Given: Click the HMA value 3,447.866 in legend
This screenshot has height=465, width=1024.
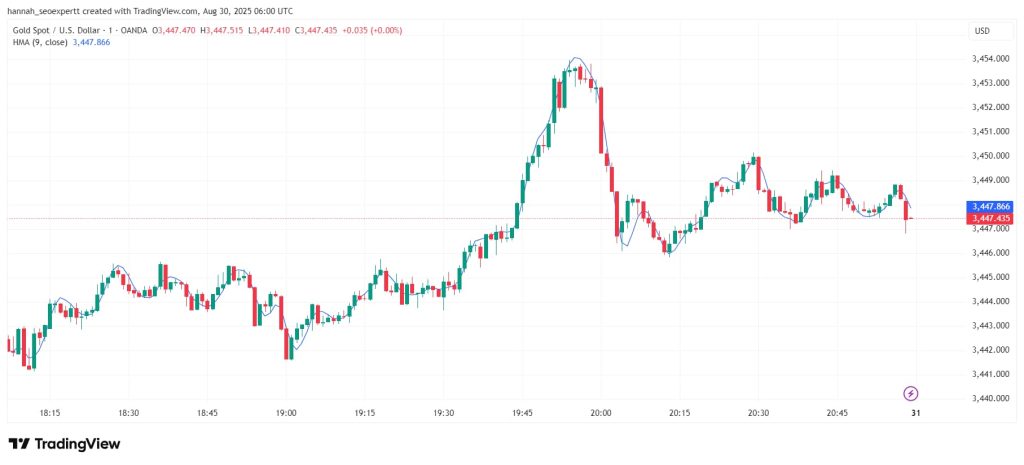Looking at the screenshot, I should [91, 42].
